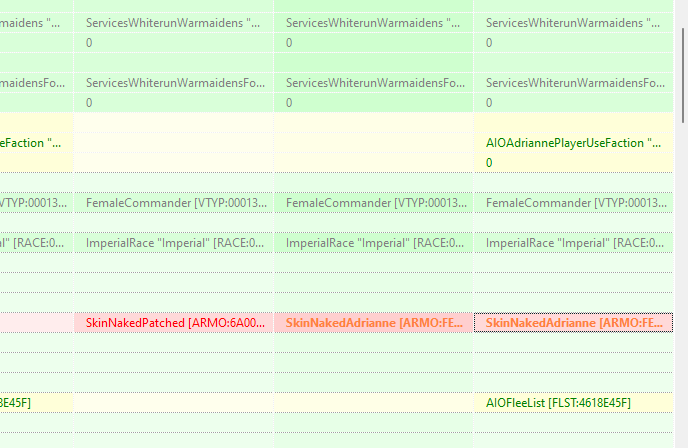Select the SkinNakedPatched [ARMO:6A00... cell
This screenshot has width=688, height=448.
(x=174, y=323)
